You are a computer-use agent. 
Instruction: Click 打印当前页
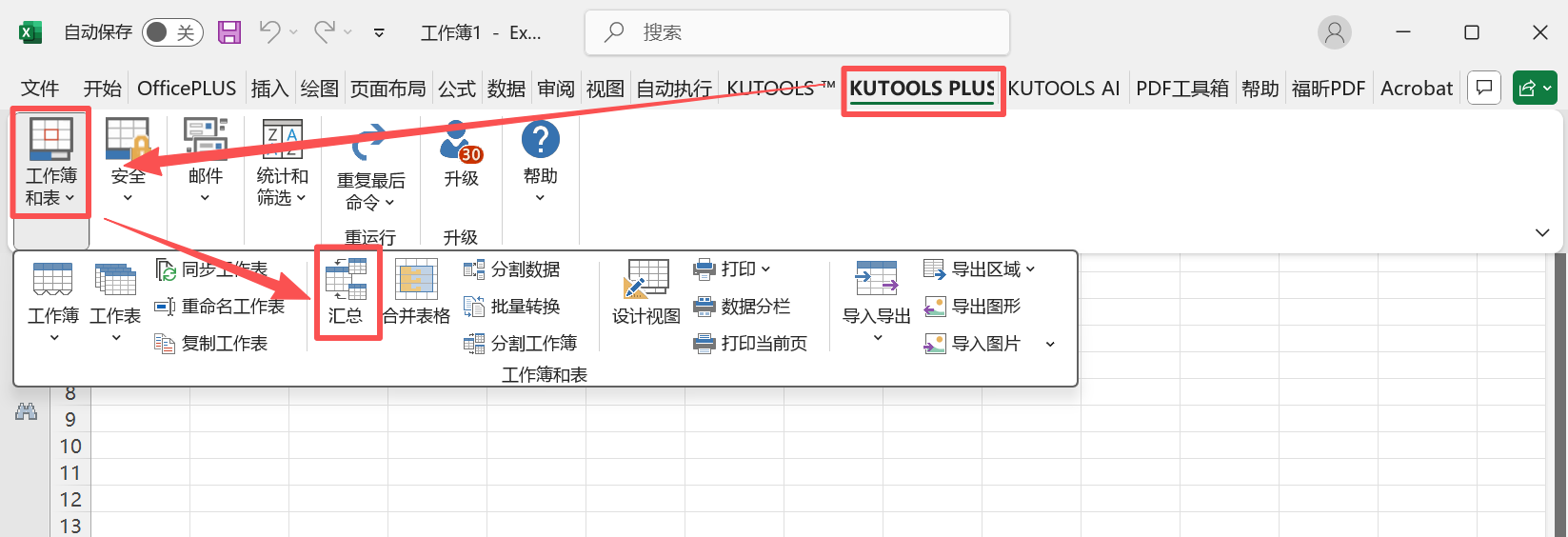pos(751,344)
